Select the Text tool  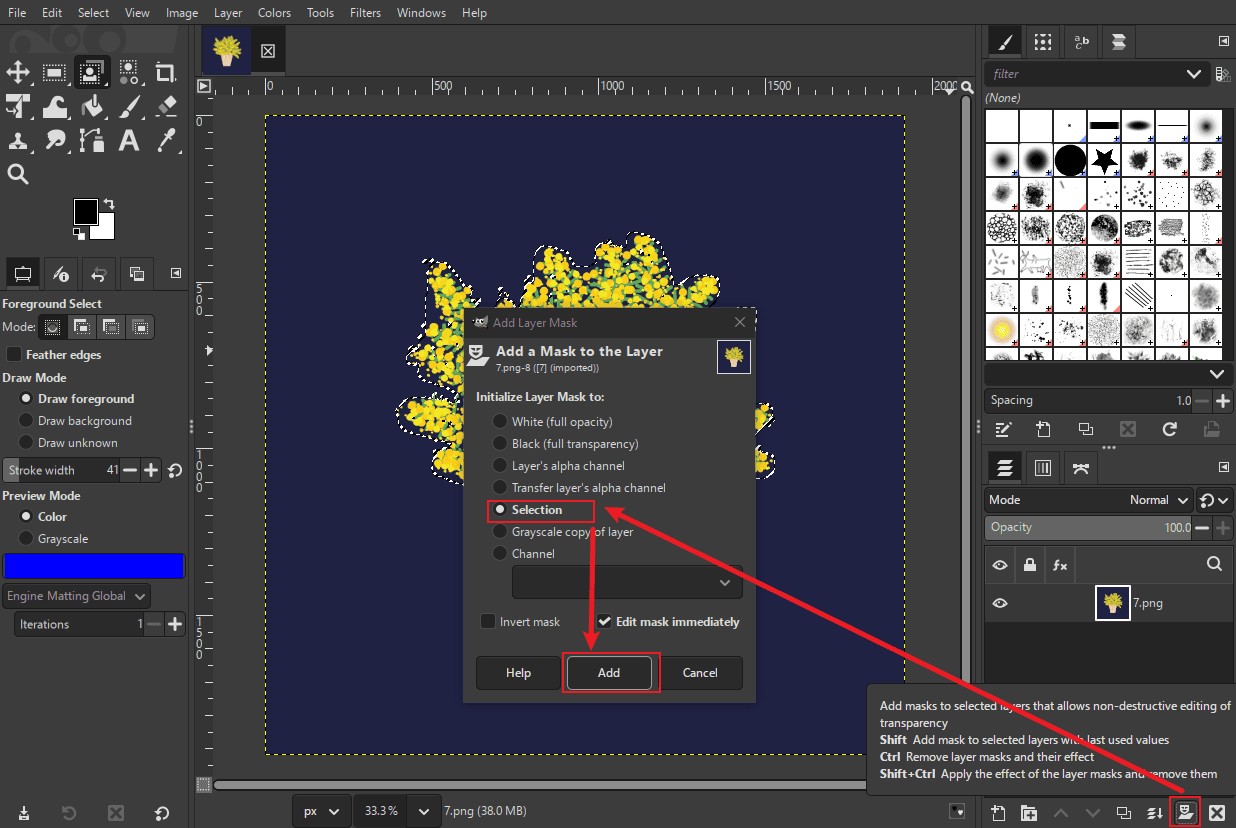coord(128,141)
